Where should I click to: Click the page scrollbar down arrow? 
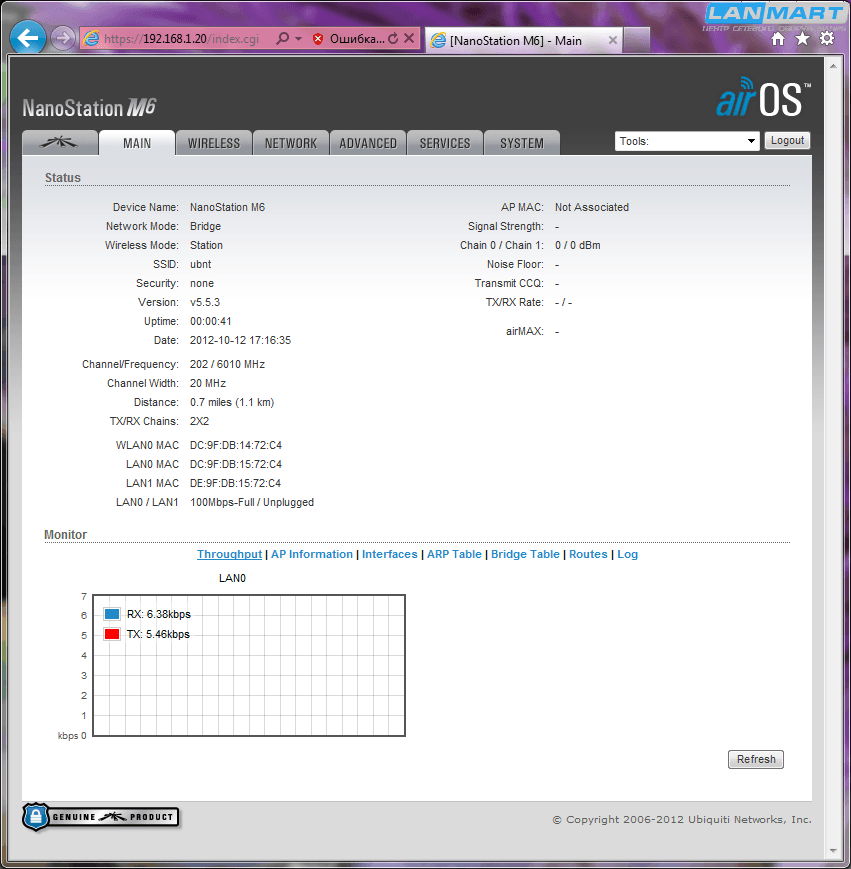click(833, 851)
